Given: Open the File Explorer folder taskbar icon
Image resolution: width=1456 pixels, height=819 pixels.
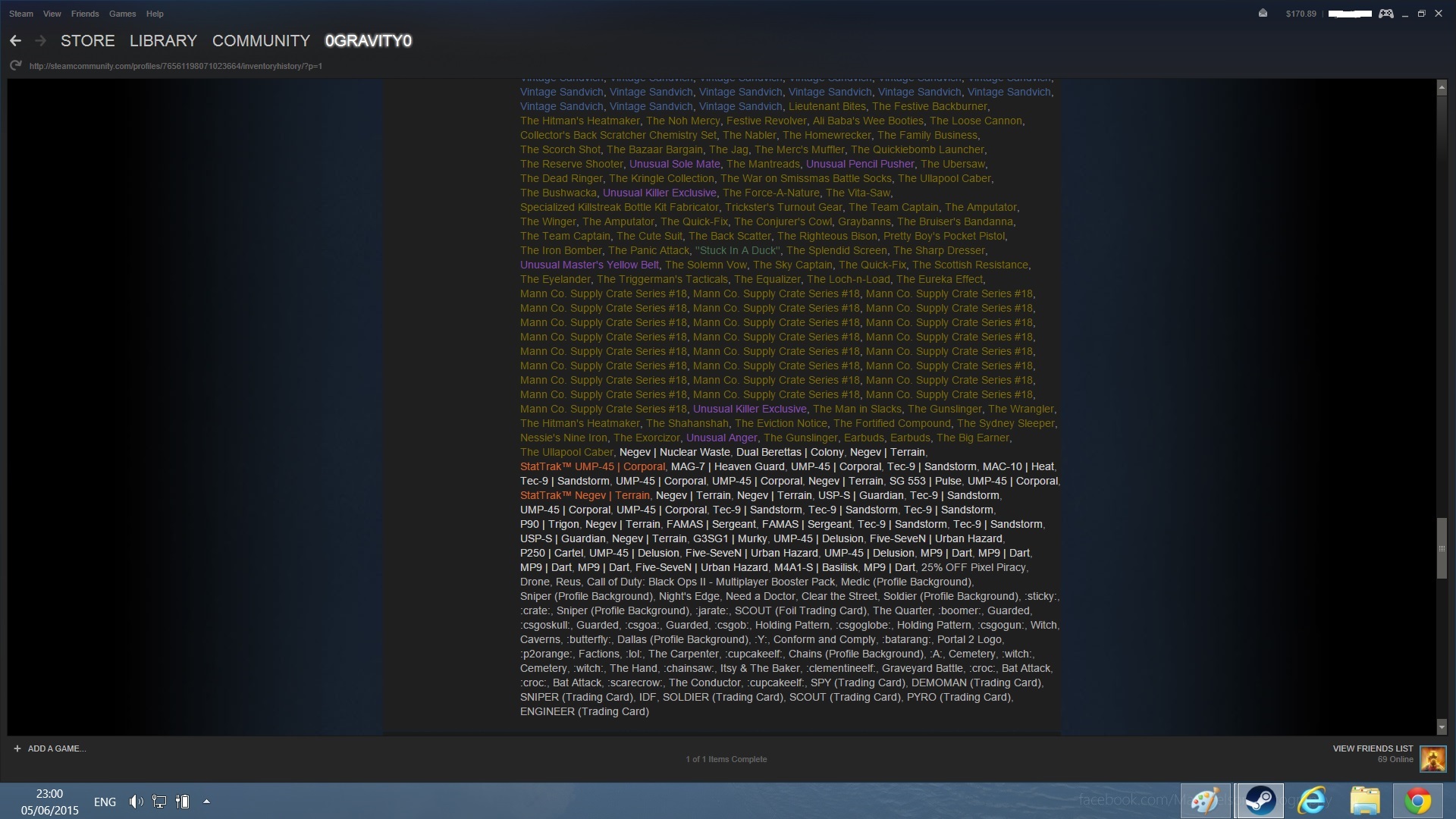Looking at the screenshot, I should tap(1364, 801).
